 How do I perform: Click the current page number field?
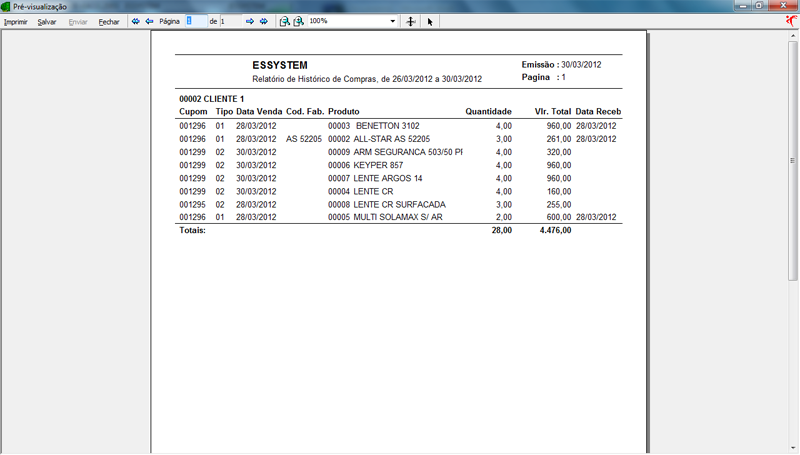(196, 21)
